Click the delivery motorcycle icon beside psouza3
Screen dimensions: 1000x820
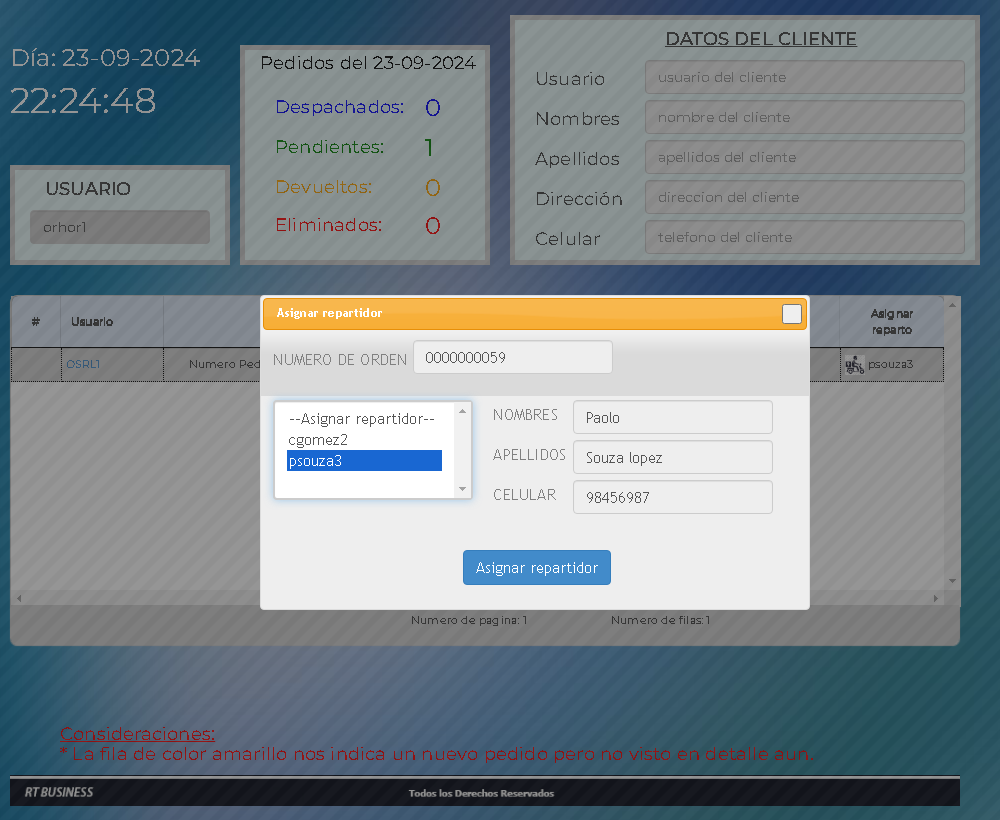pos(854,365)
